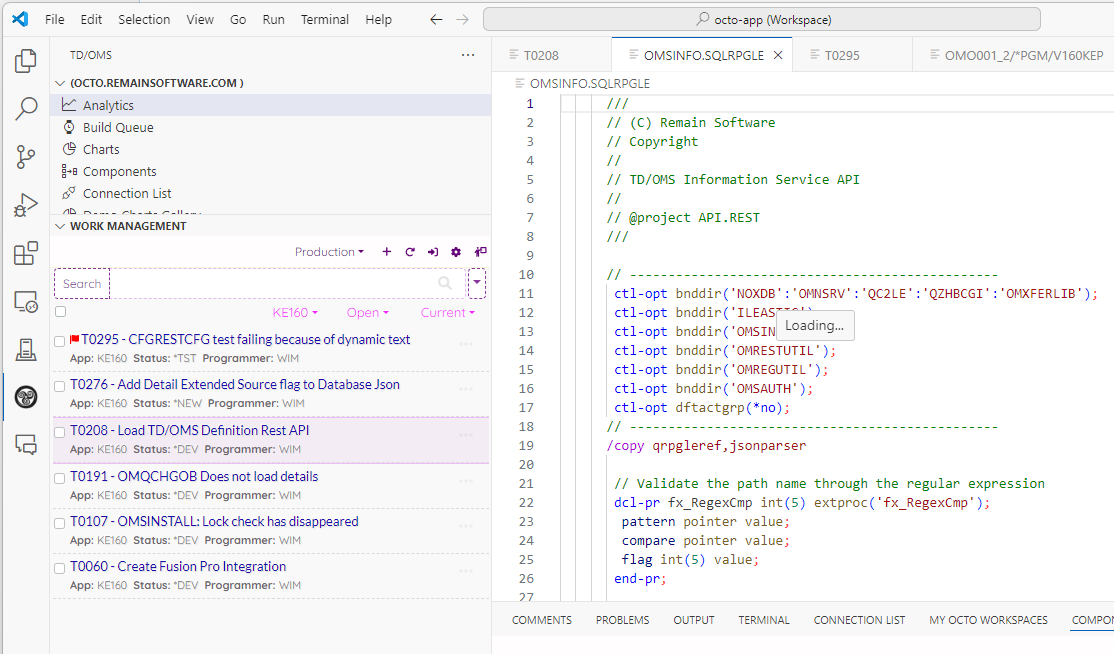Open Work Management settings gear

pos(456,252)
